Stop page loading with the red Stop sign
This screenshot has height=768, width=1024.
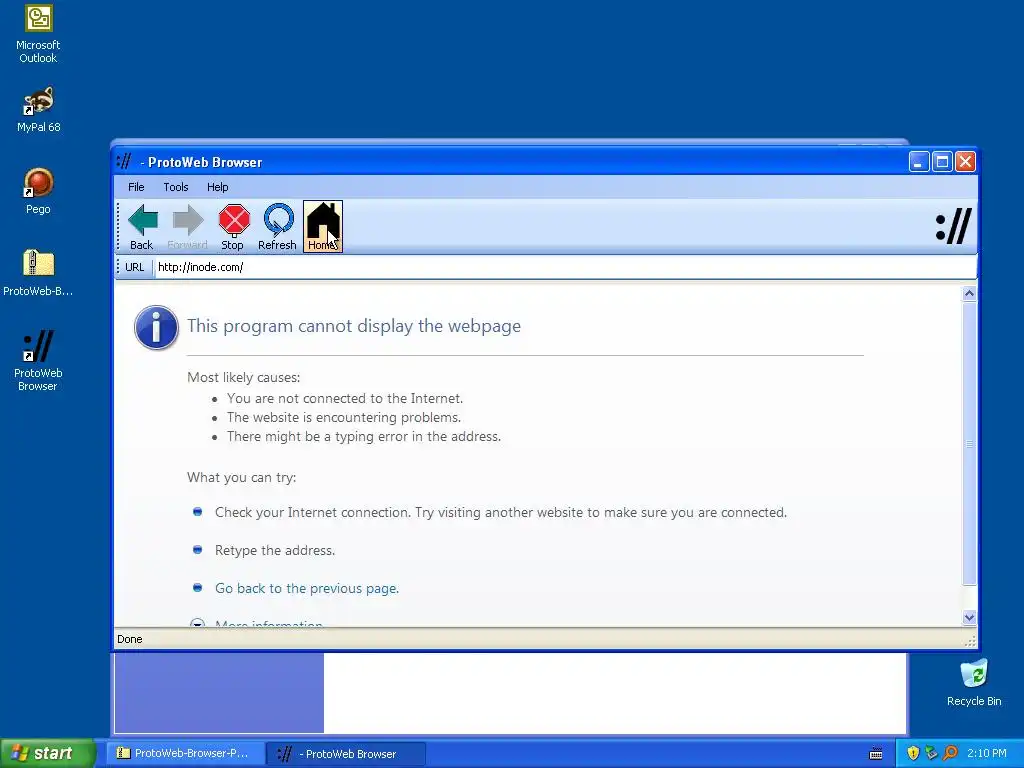[x=233, y=227]
